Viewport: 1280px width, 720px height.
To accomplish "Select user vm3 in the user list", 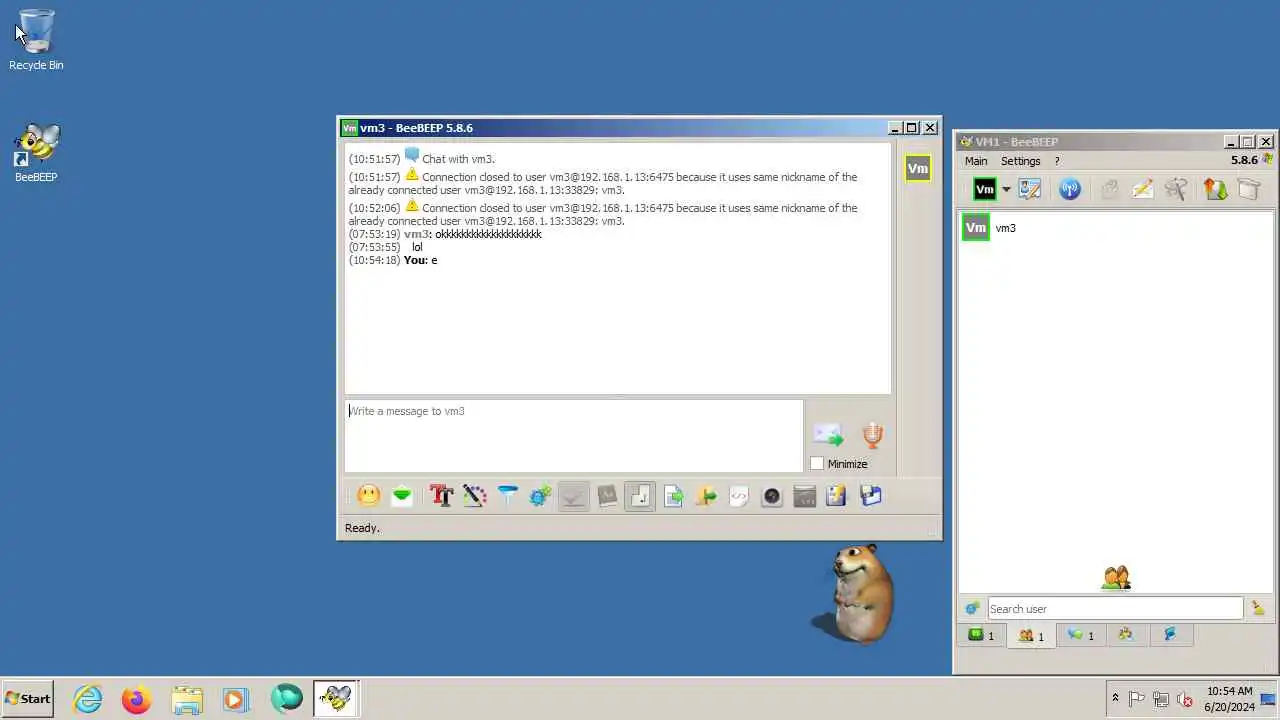I will [1115, 228].
